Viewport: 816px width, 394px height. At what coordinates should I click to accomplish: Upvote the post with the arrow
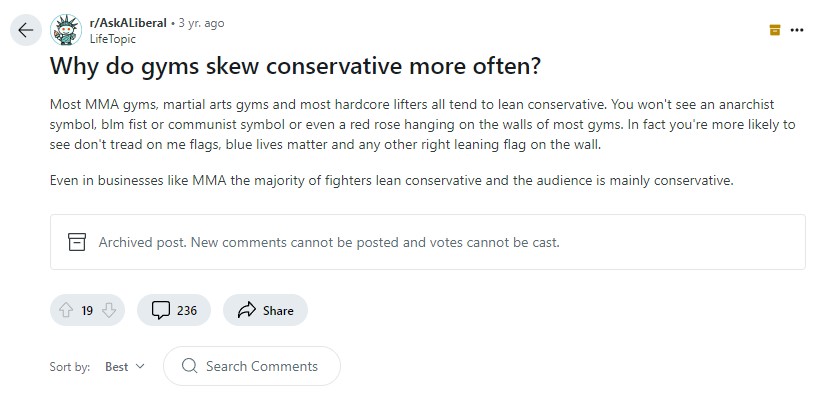pyautogui.click(x=66, y=311)
